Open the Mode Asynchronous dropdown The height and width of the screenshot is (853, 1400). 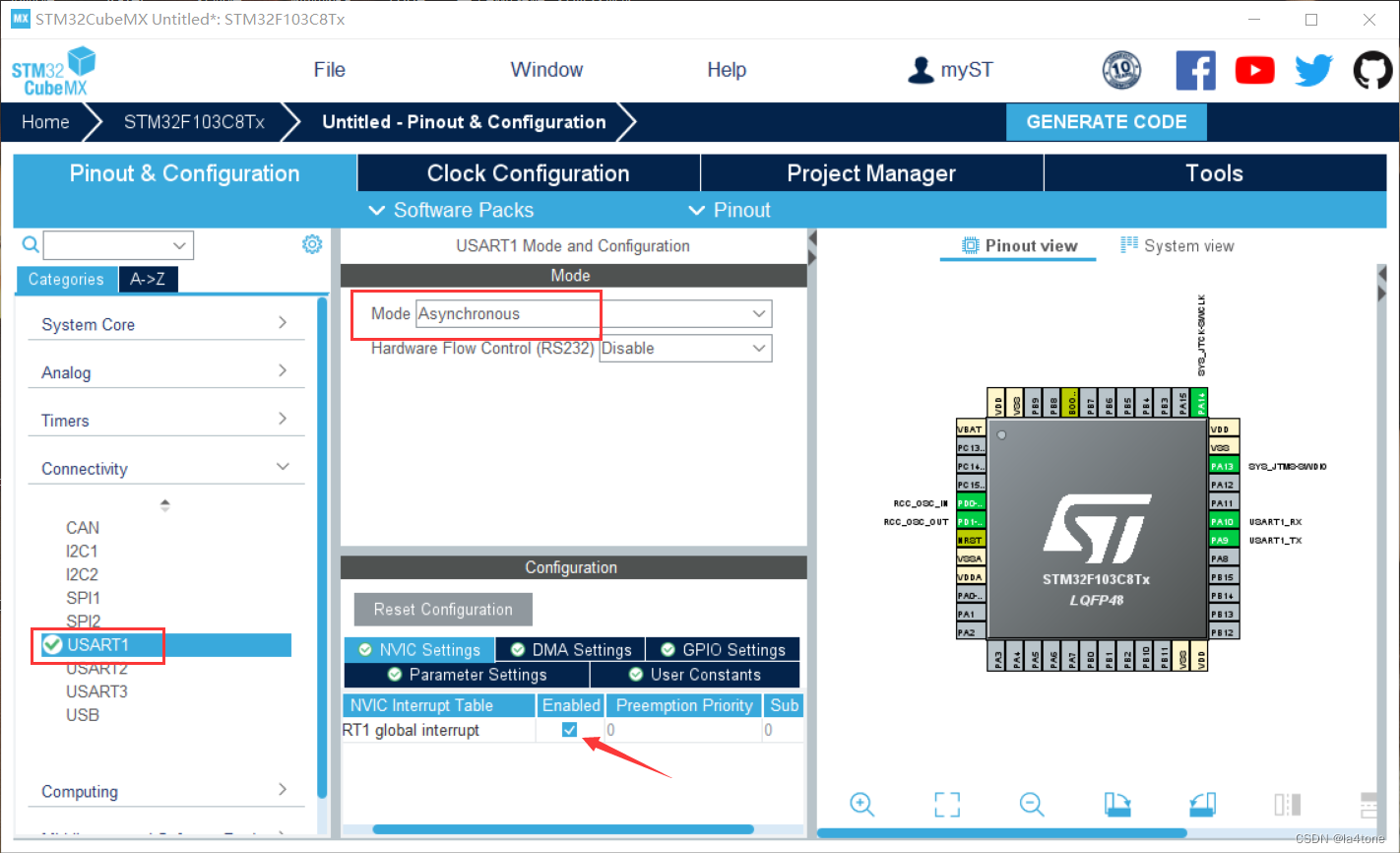[758, 313]
